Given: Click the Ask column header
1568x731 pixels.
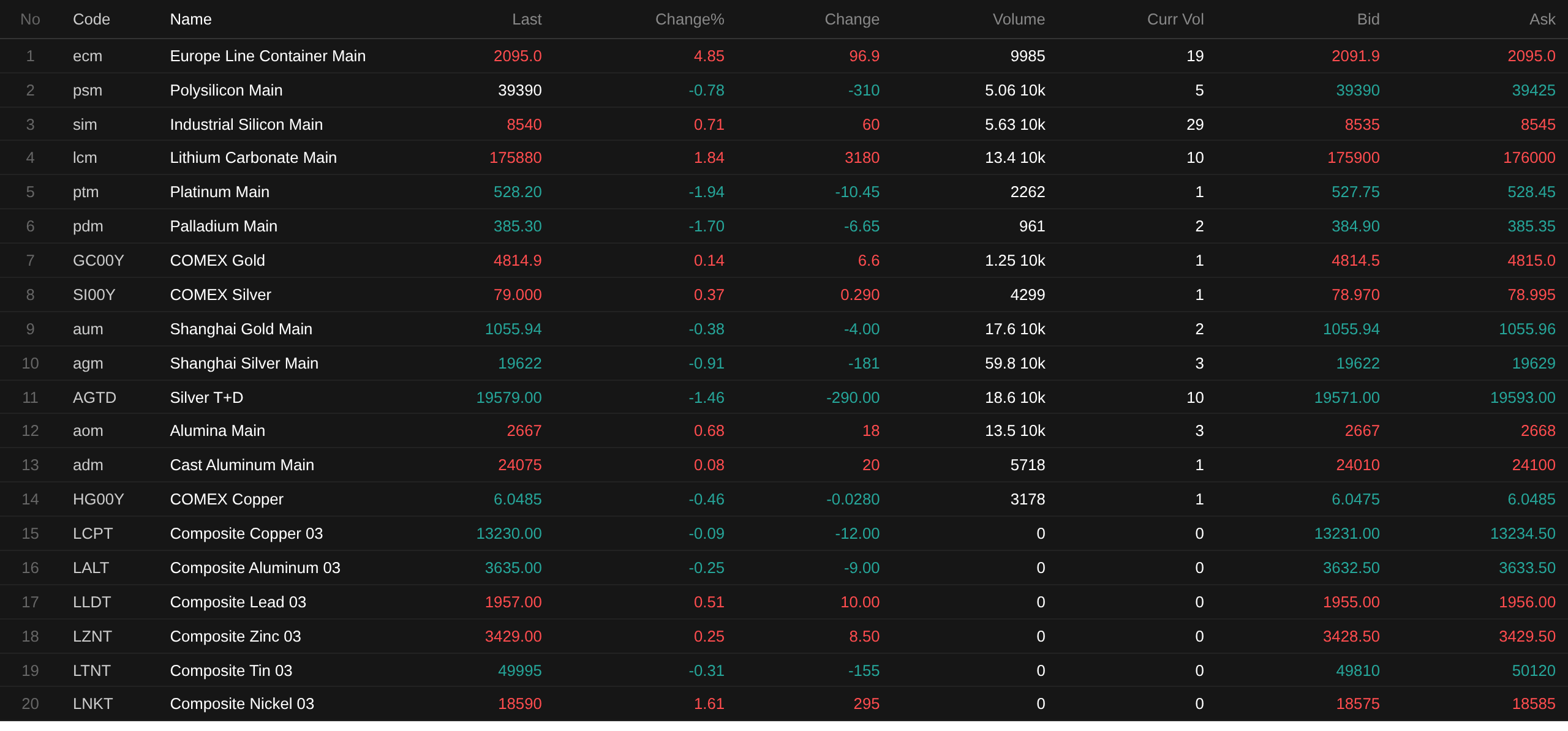Looking at the screenshot, I should pos(1542,20).
